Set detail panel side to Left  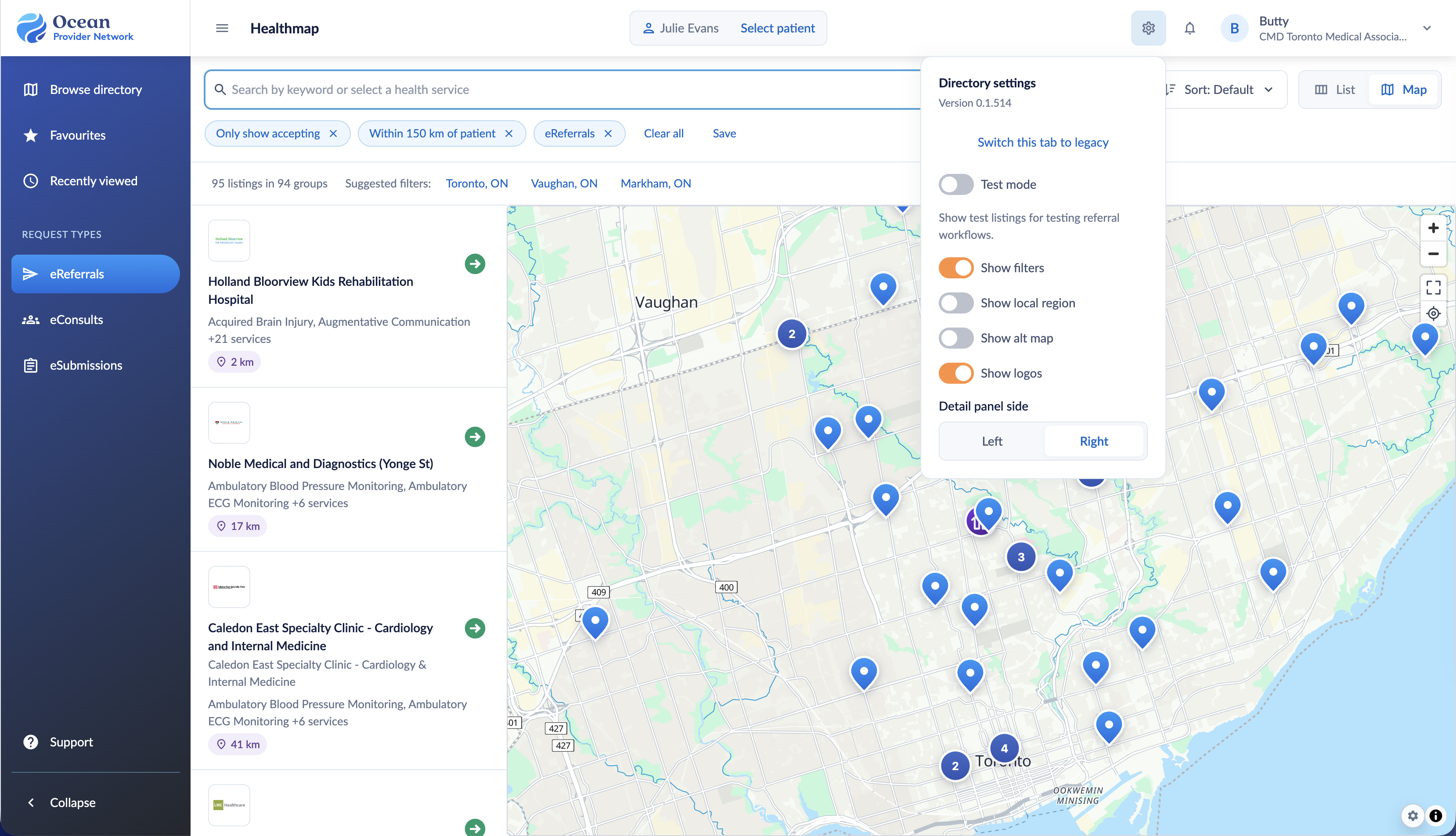[x=991, y=441]
